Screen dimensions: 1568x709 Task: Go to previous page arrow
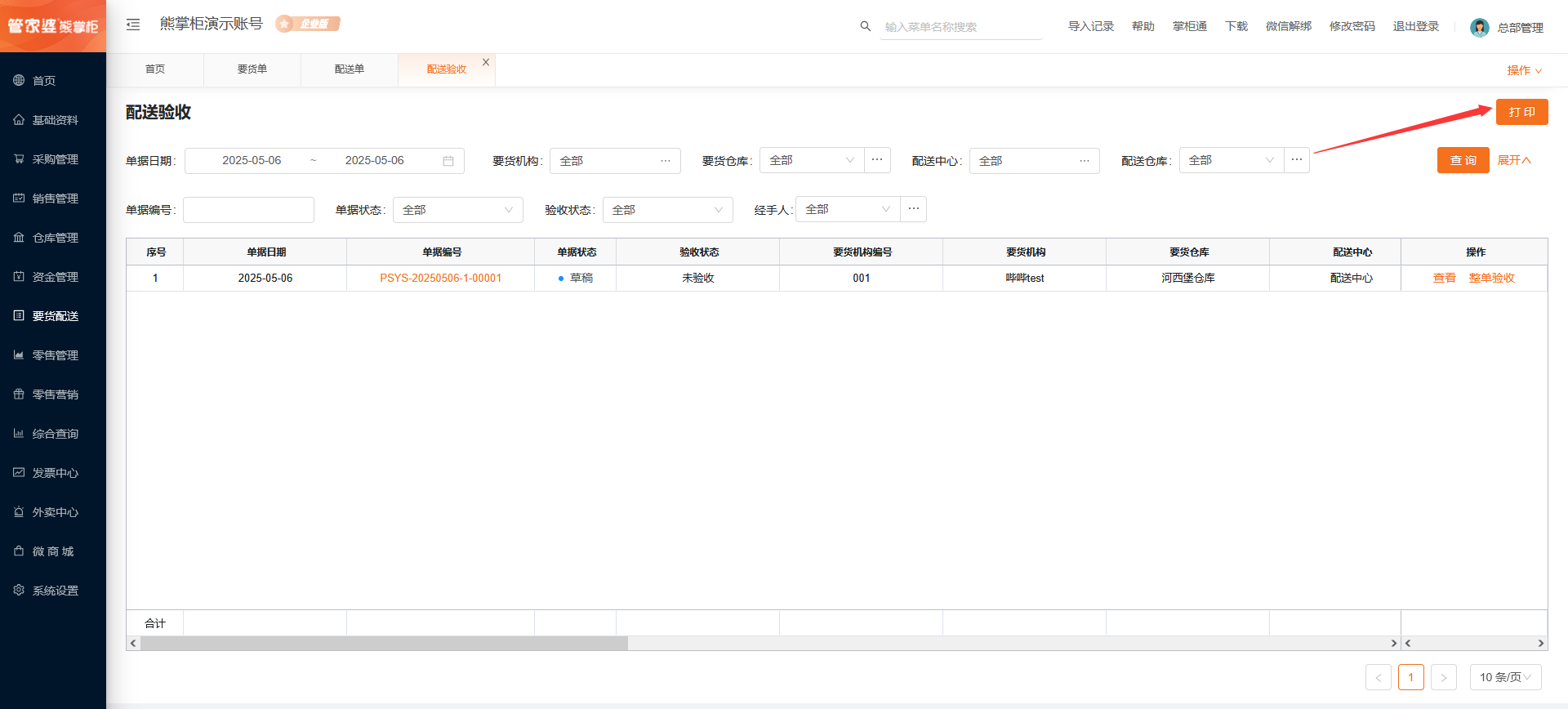[1379, 677]
